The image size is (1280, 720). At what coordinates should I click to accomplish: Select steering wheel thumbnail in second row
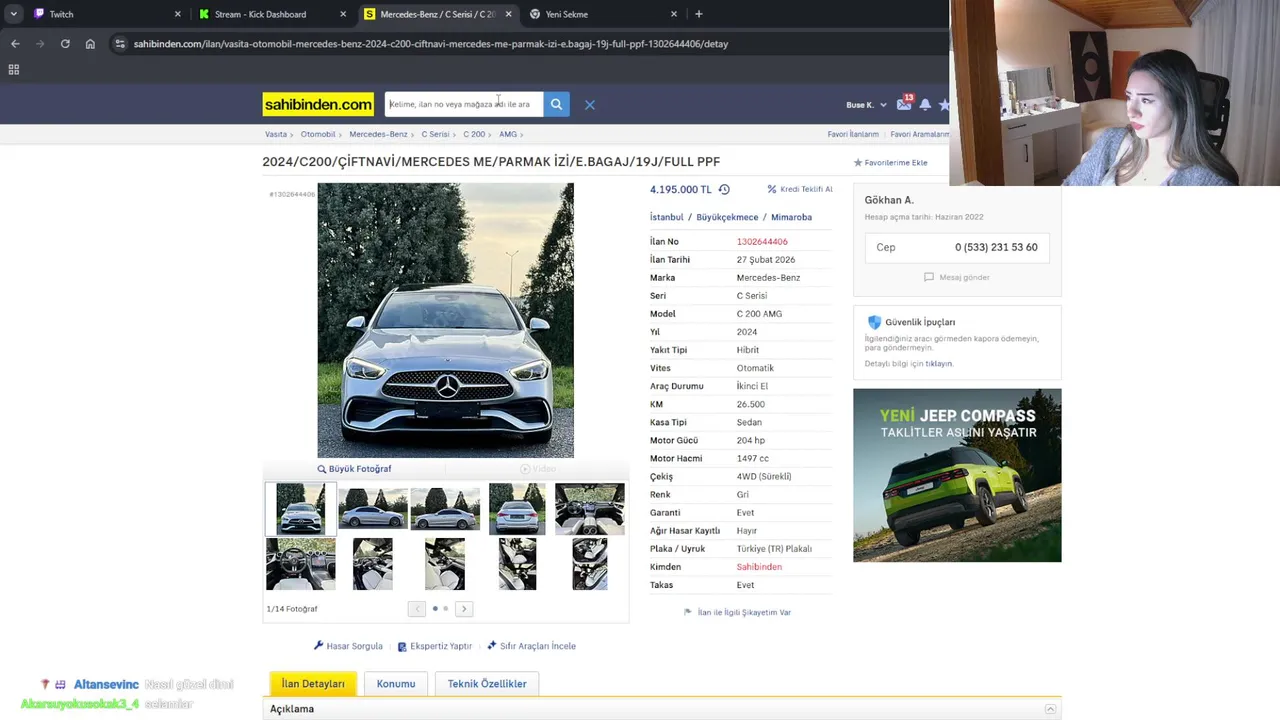[x=301, y=564]
